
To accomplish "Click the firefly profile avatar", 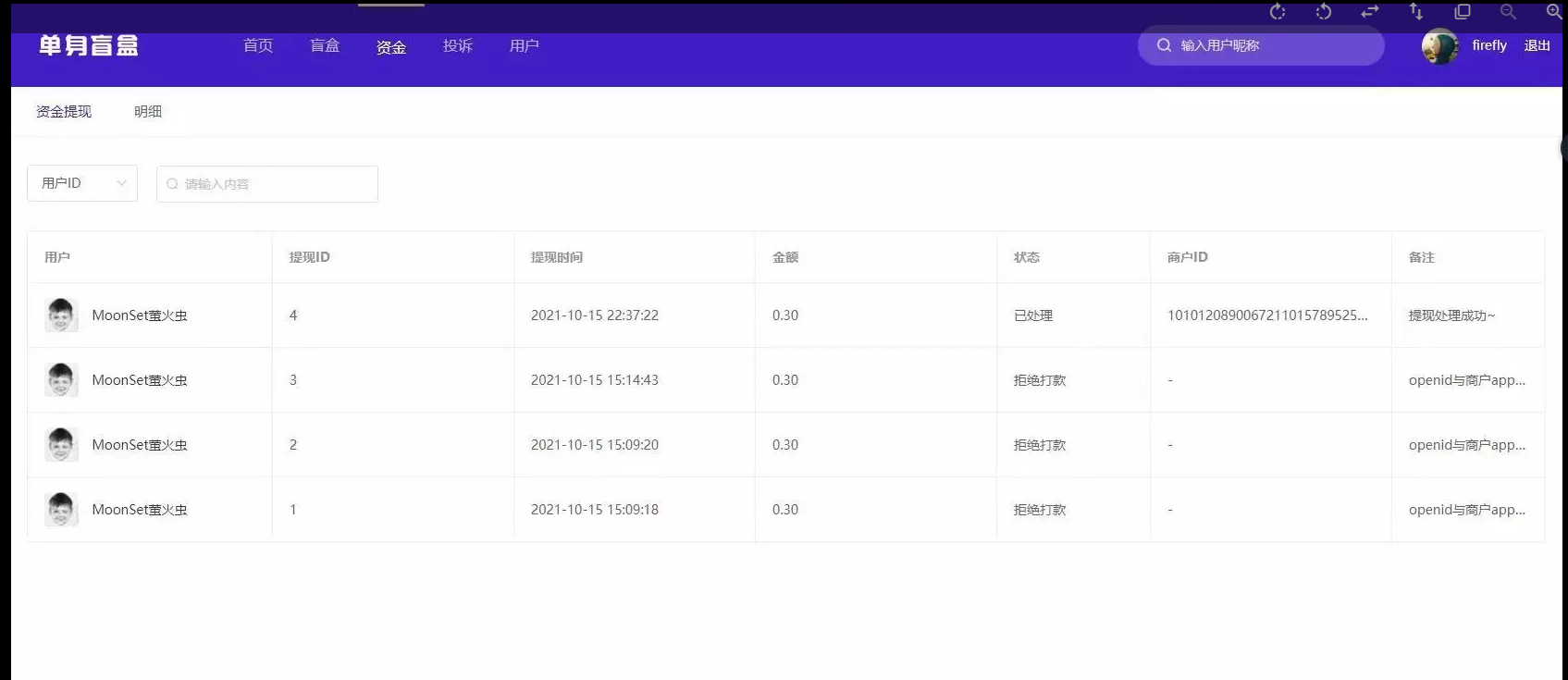I will click(x=1439, y=46).
